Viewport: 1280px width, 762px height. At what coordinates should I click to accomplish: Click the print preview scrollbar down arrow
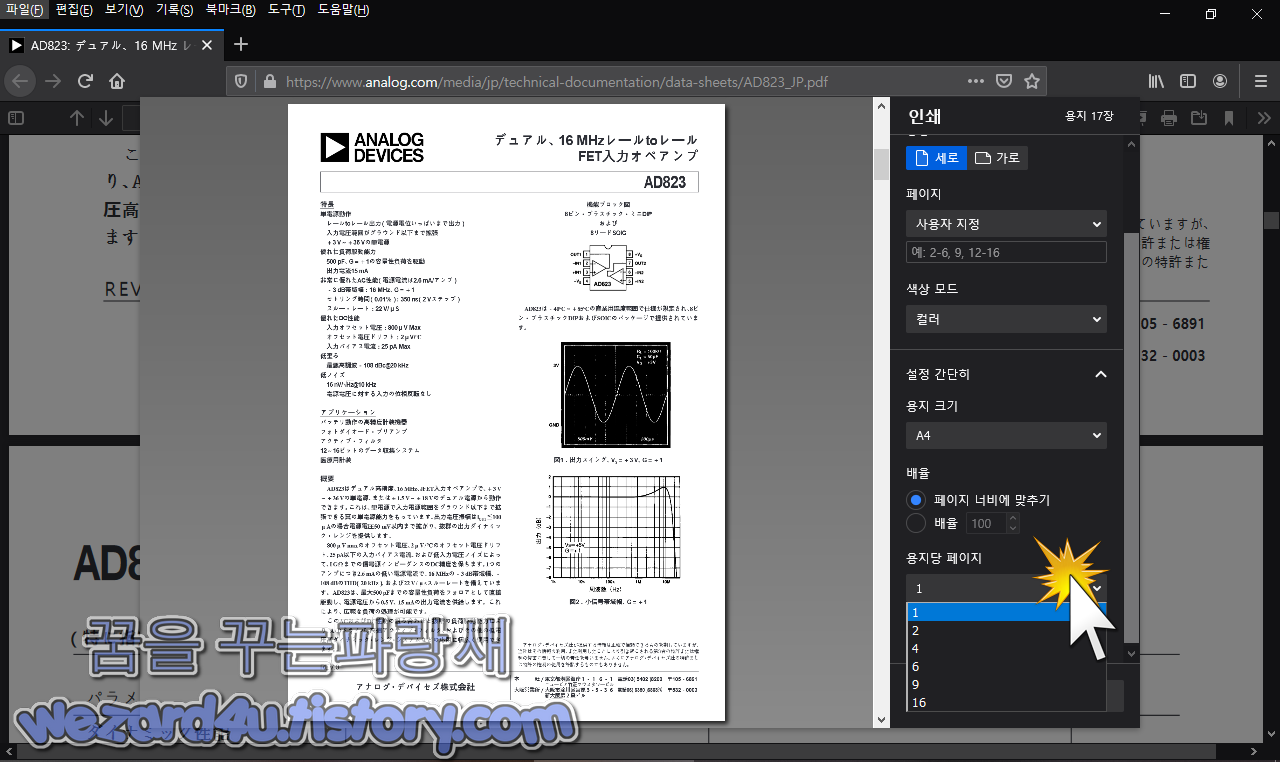click(881, 719)
